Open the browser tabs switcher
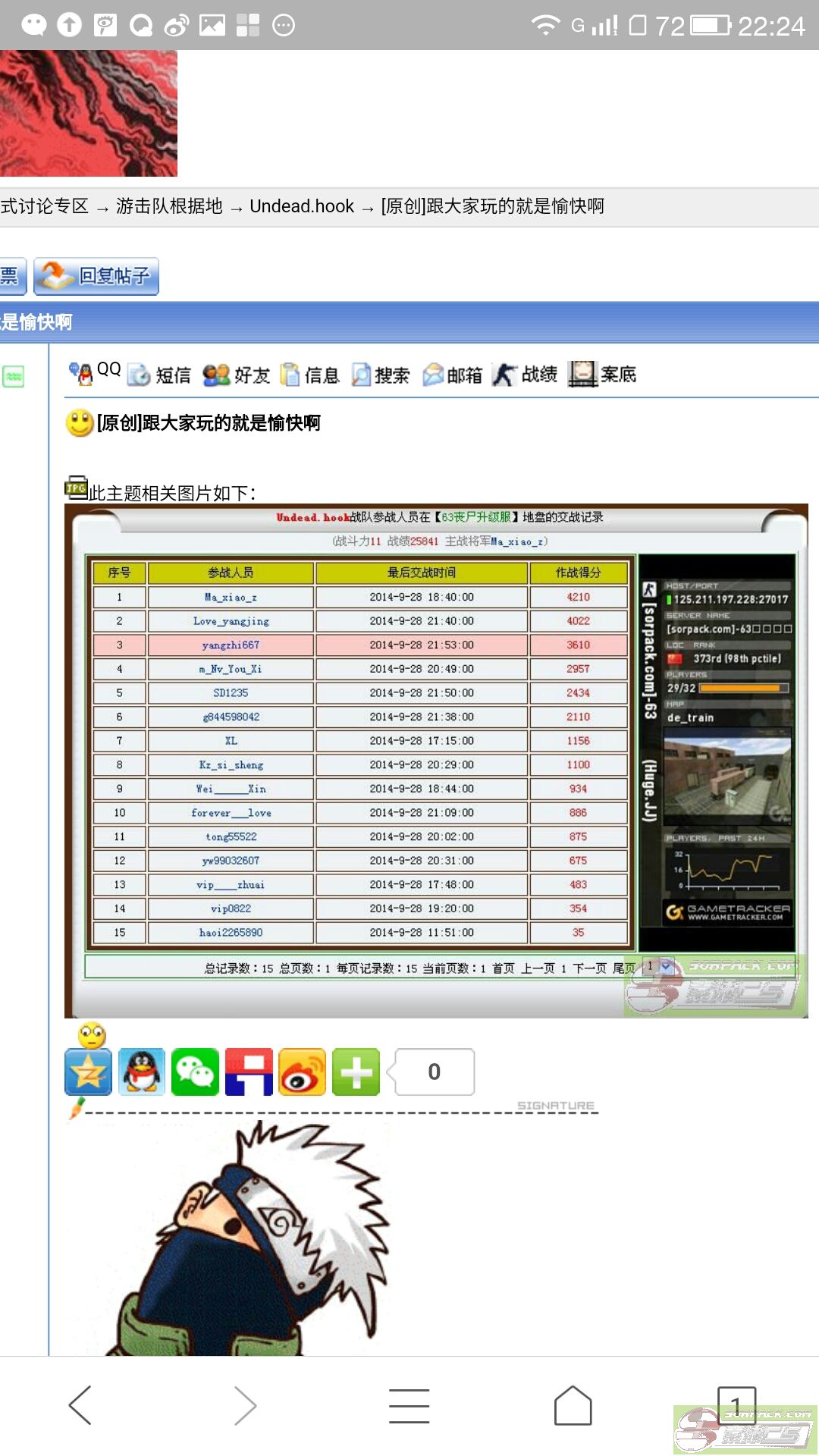 tap(736, 1405)
